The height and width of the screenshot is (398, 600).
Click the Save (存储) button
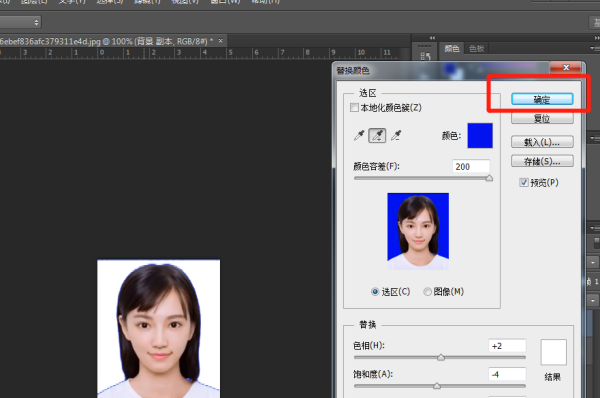pyautogui.click(x=542, y=161)
